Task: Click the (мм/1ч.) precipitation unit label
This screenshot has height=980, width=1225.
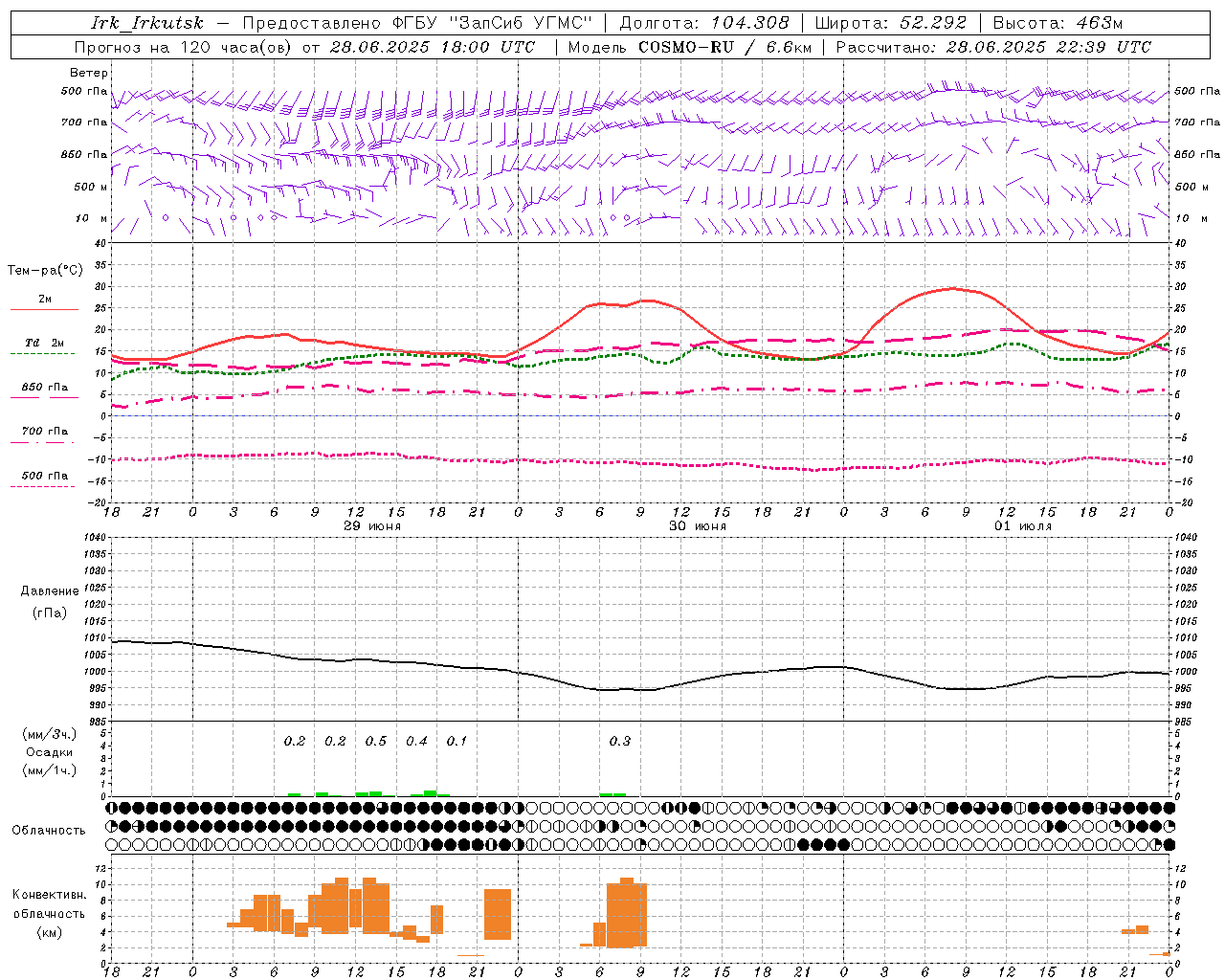Action: pyautogui.click(x=50, y=770)
